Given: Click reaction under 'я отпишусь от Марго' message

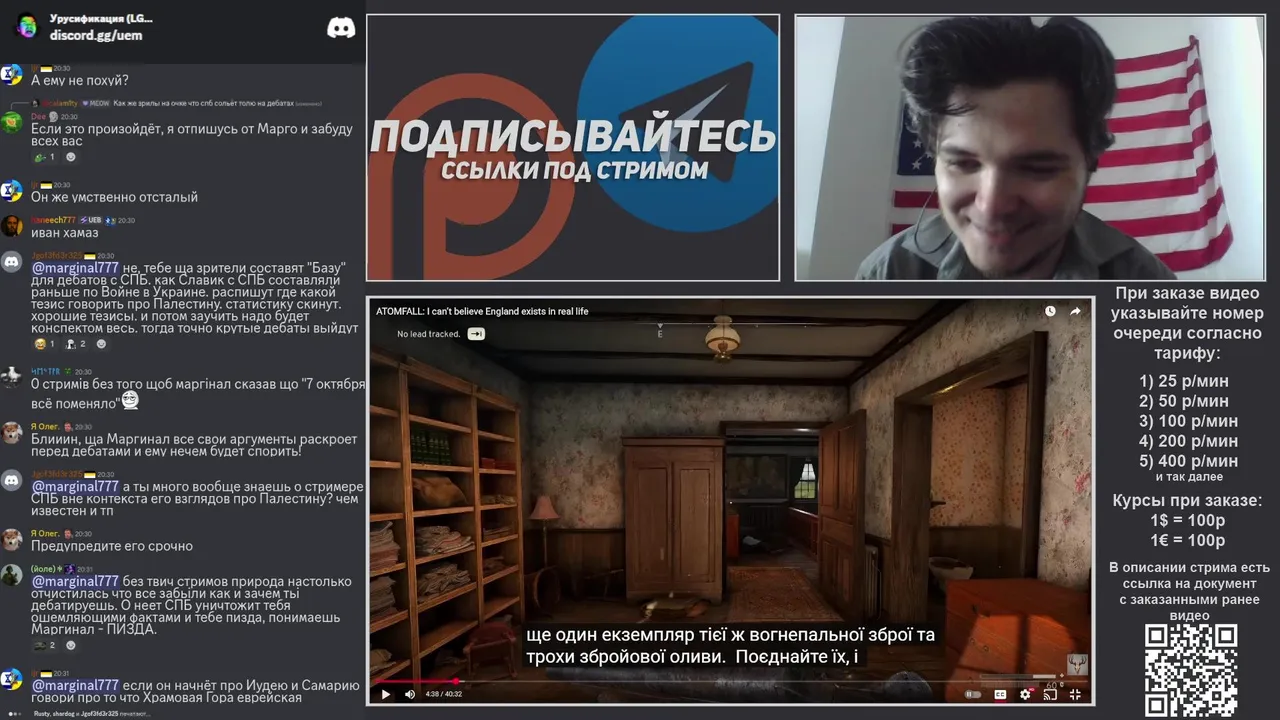Looking at the screenshot, I should pos(44,157).
